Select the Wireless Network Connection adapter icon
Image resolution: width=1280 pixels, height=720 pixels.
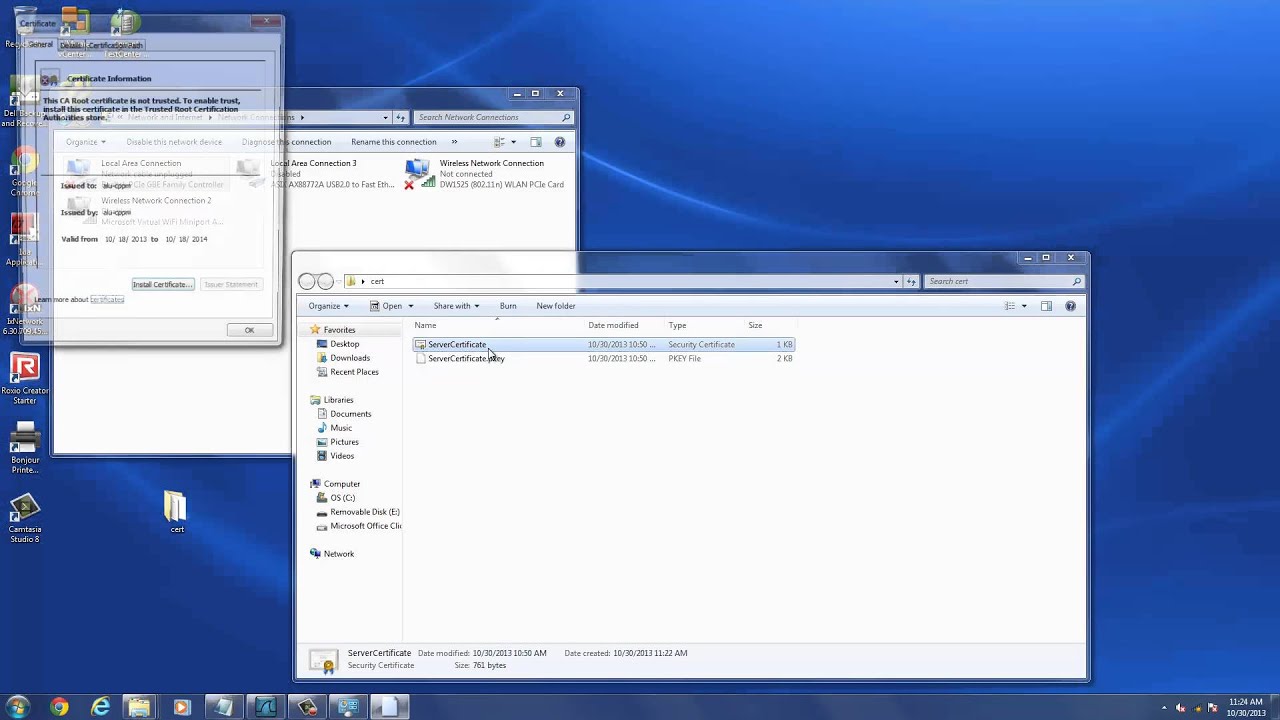[x=418, y=174]
